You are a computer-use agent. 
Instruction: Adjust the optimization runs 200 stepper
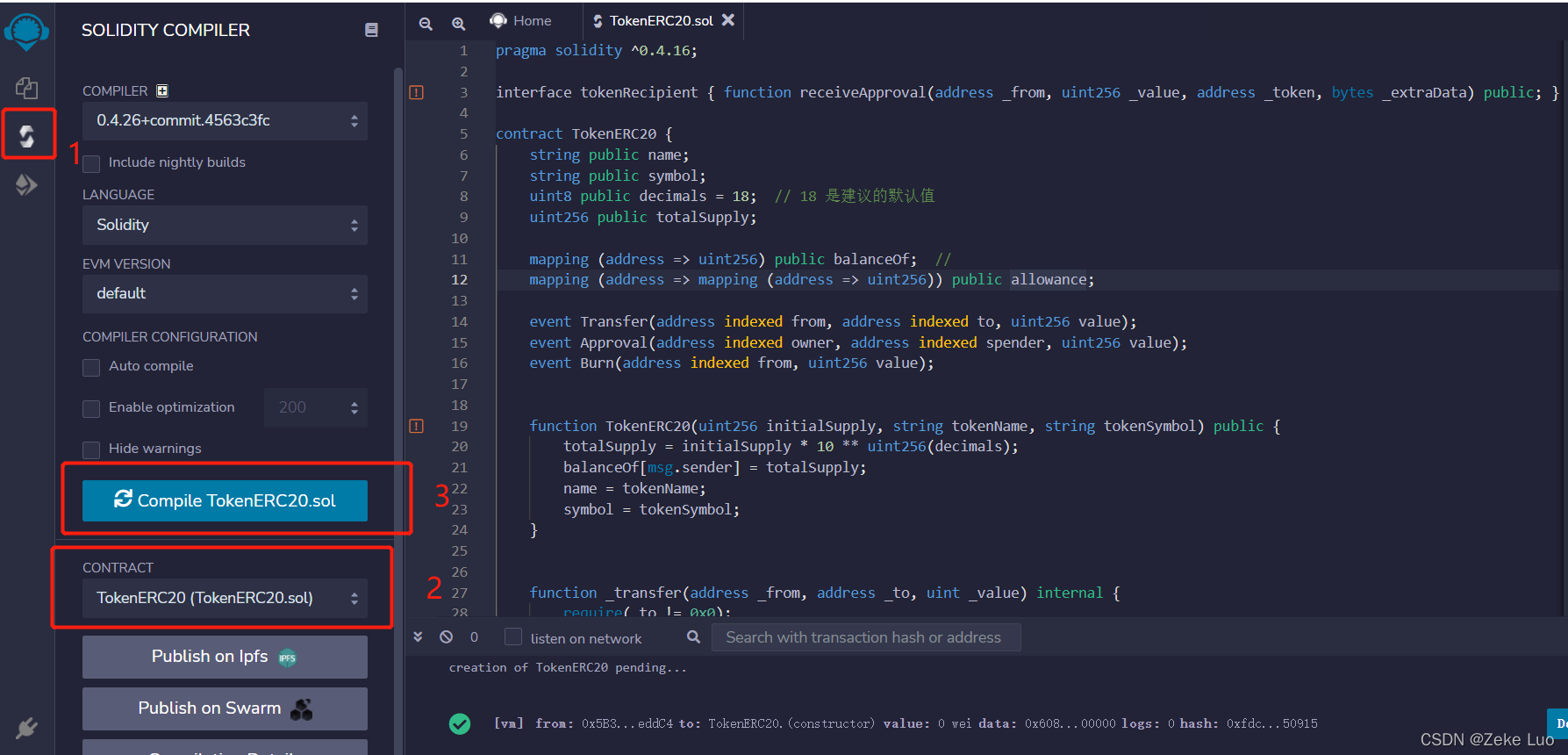pos(316,407)
